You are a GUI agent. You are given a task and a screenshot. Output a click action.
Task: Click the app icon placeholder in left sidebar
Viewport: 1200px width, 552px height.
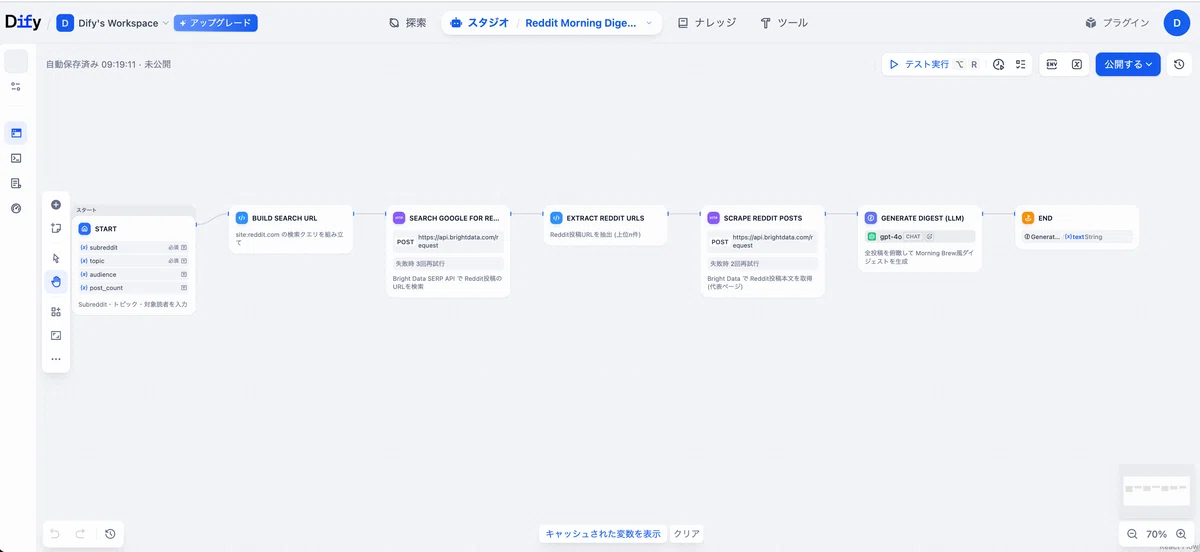16,61
